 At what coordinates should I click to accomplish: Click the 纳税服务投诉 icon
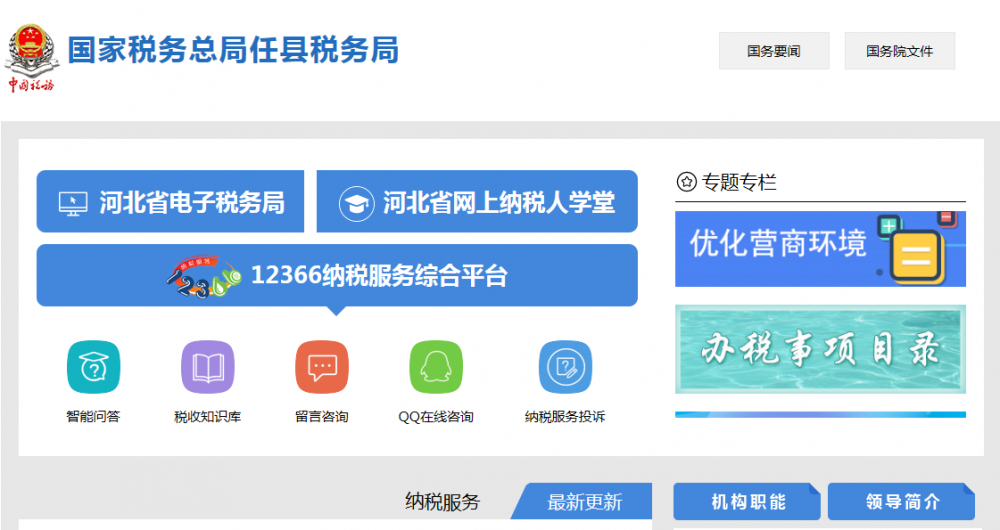click(565, 367)
